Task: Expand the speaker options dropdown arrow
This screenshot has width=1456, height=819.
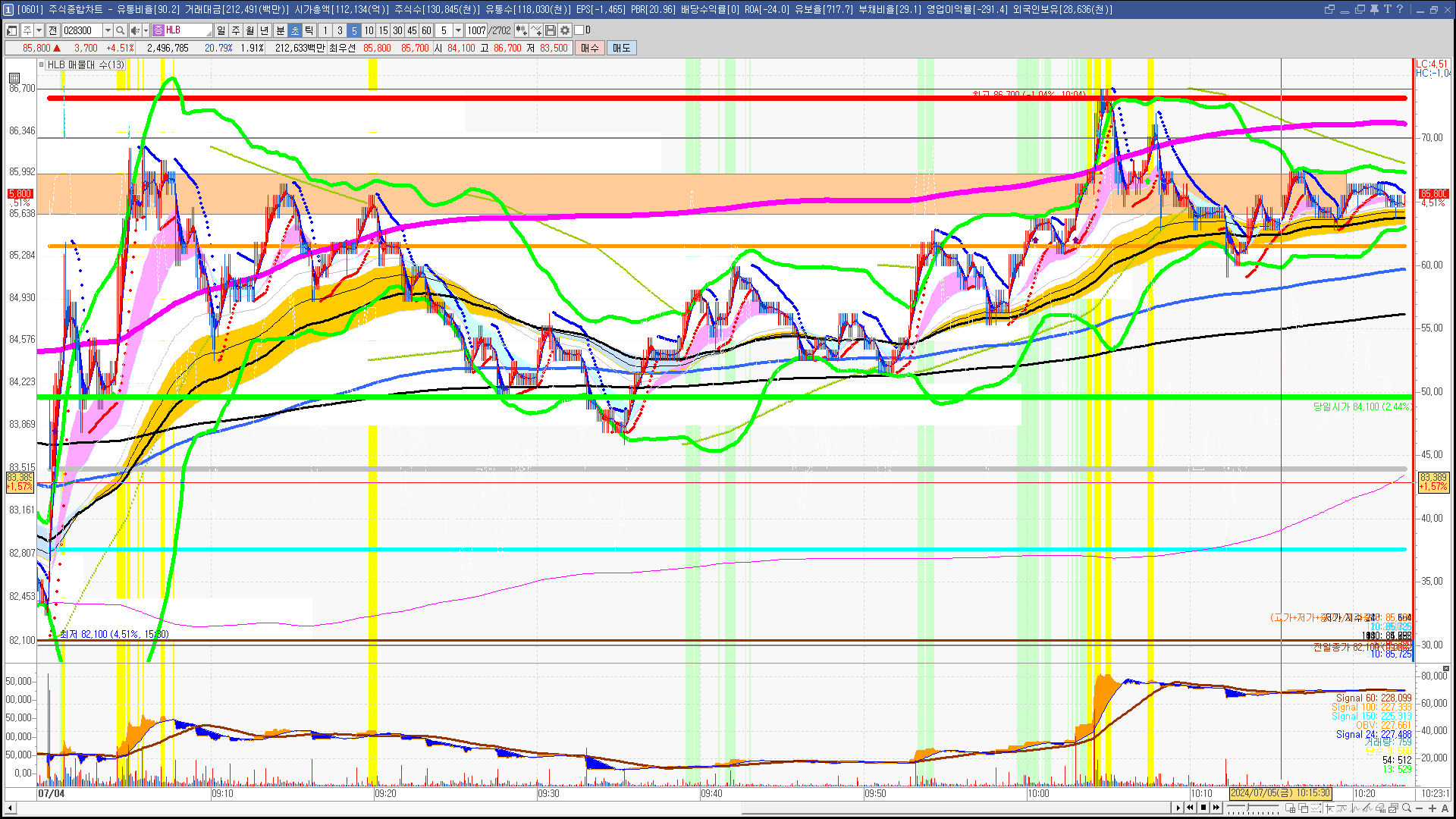Action: [x=146, y=30]
